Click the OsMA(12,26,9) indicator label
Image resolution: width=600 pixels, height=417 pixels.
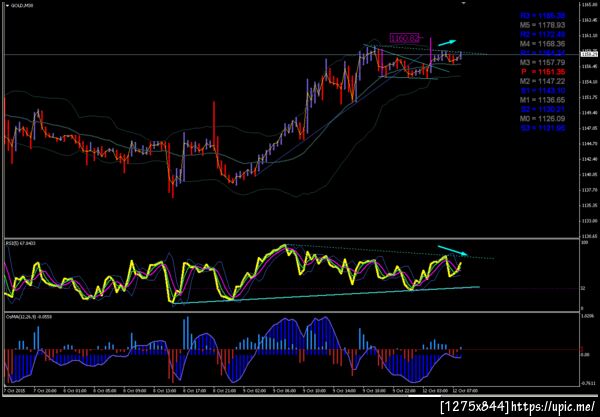click(x=29, y=317)
